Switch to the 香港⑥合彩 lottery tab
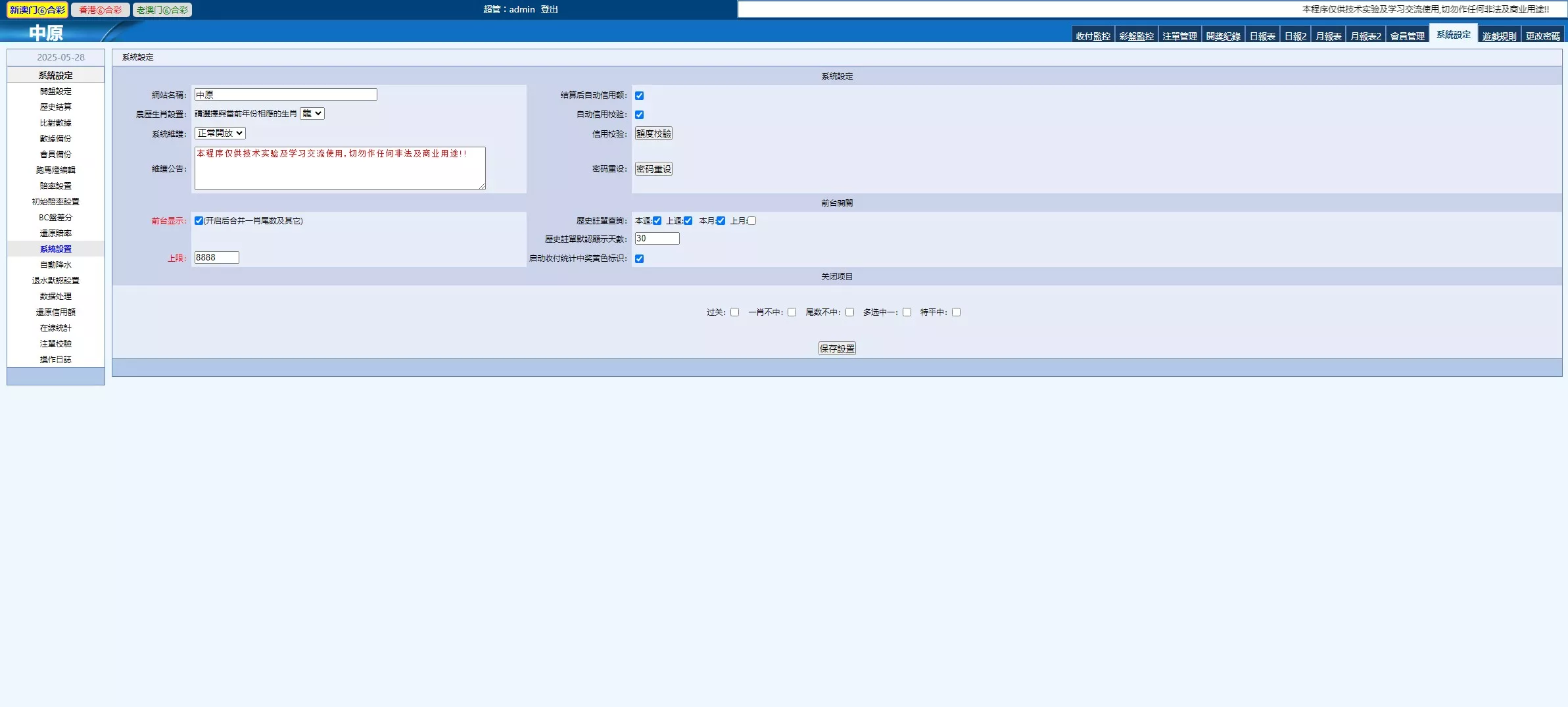This screenshot has width=1568, height=707. tap(100, 10)
